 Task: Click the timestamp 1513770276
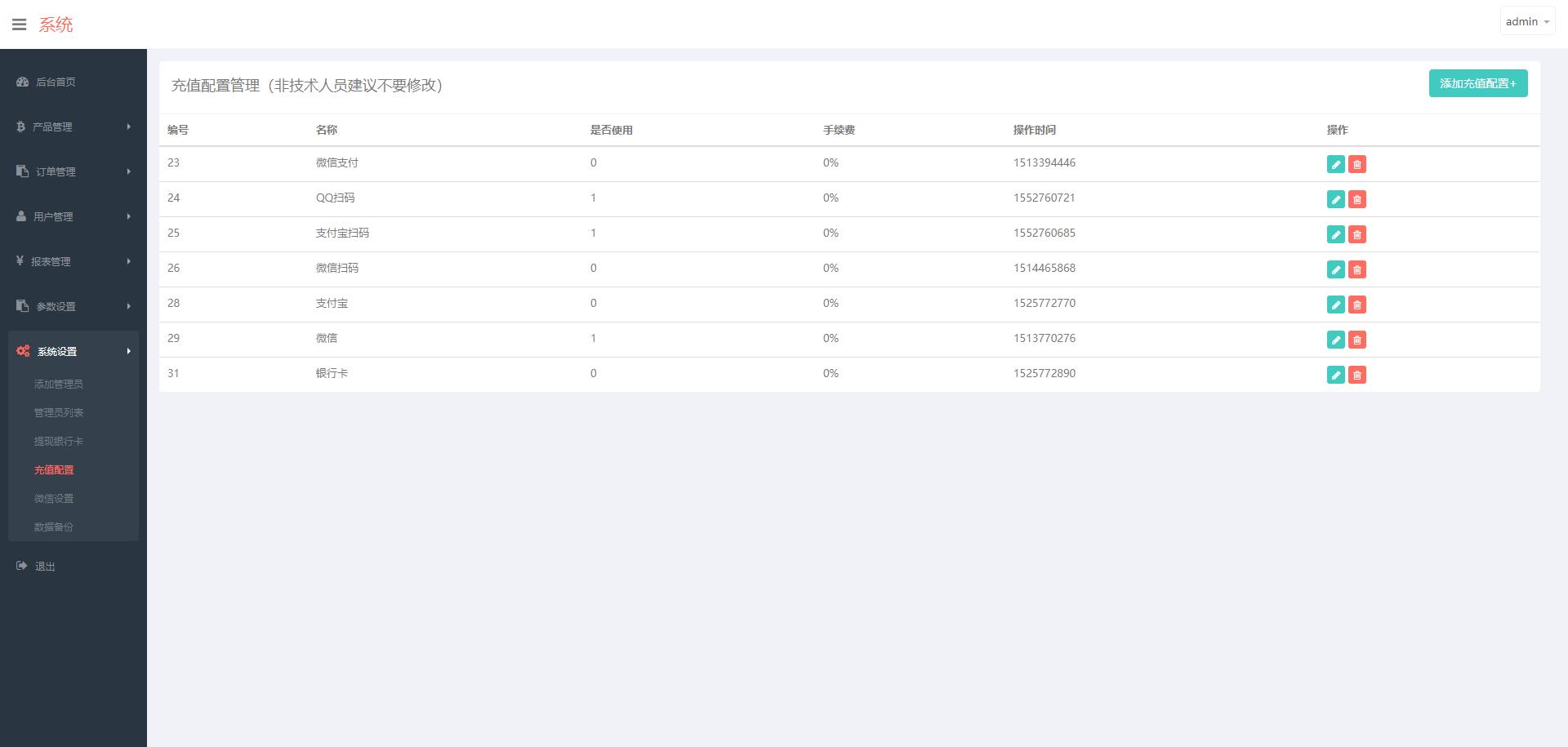coord(1045,338)
